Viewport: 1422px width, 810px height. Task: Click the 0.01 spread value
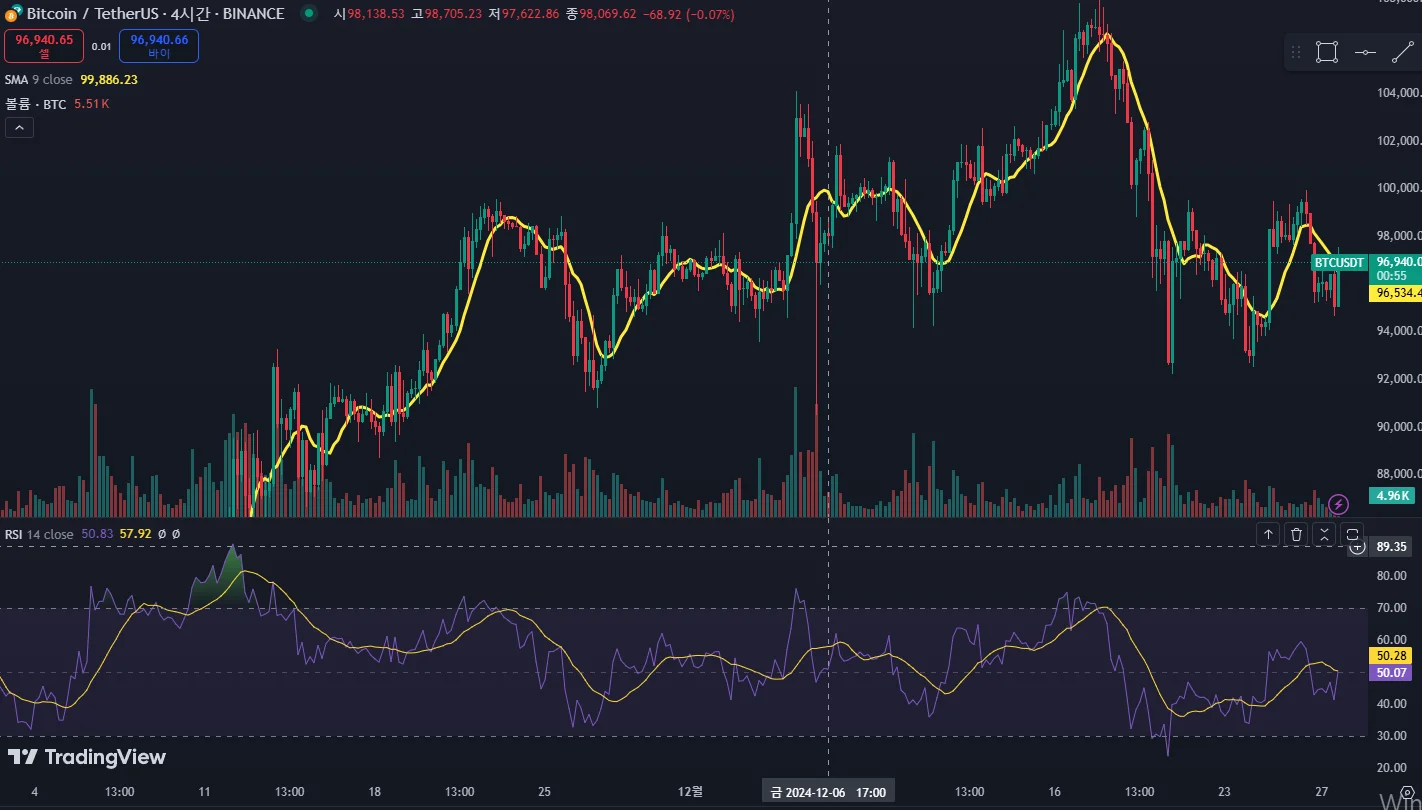pyautogui.click(x=101, y=47)
